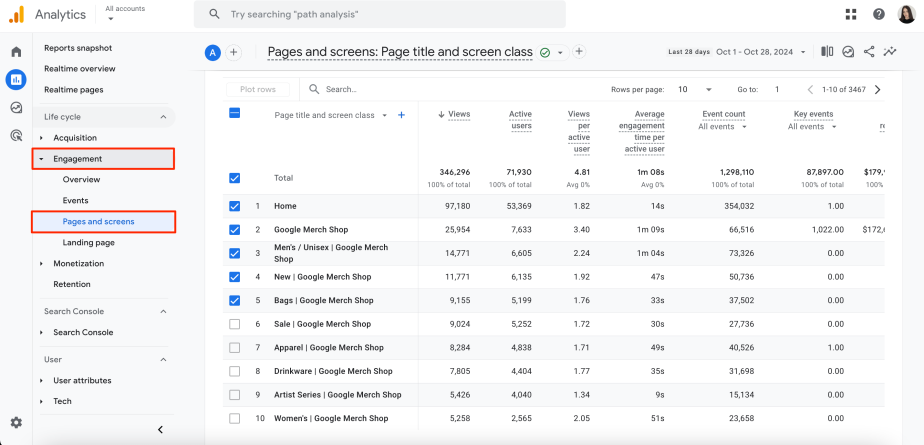Click the A comparison segment badge
Viewport: 924px width, 445px height.
[x=212, y=52]
